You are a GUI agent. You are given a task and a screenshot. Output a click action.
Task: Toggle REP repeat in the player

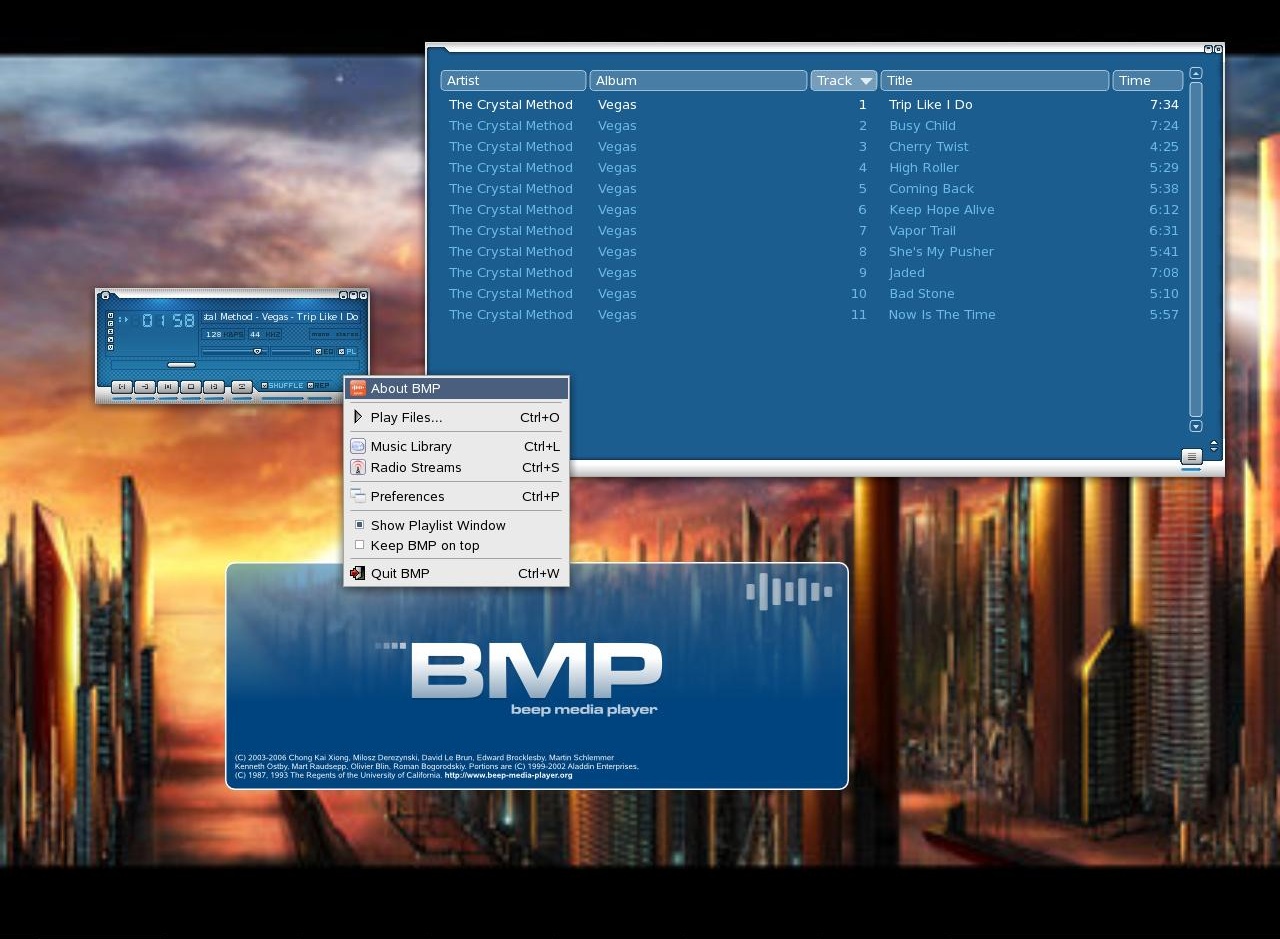(x=319, y=386)
